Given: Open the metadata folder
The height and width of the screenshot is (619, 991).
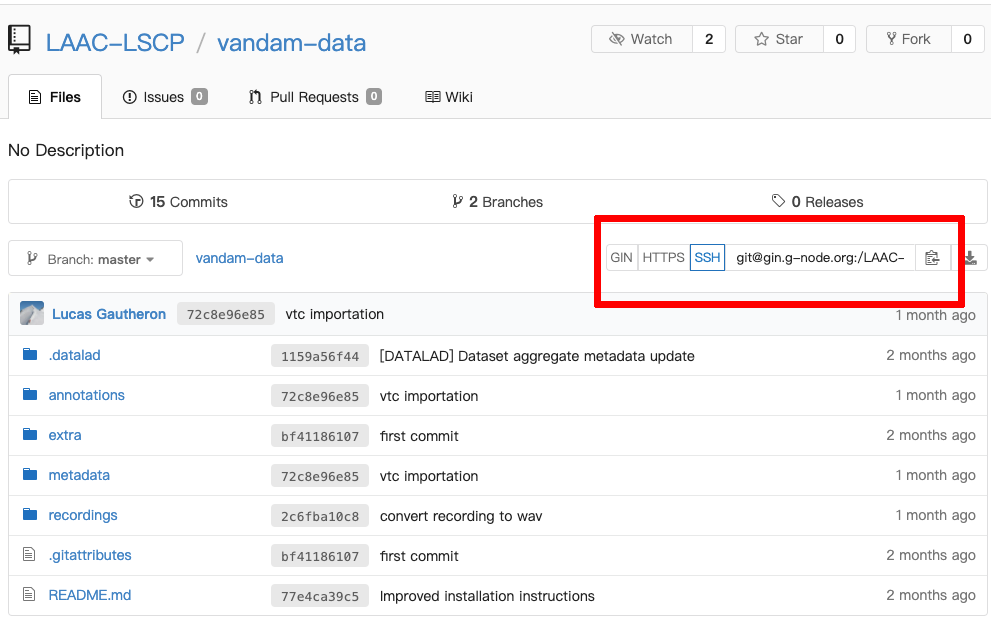Looking at the screenshot, I should [79, 475].
